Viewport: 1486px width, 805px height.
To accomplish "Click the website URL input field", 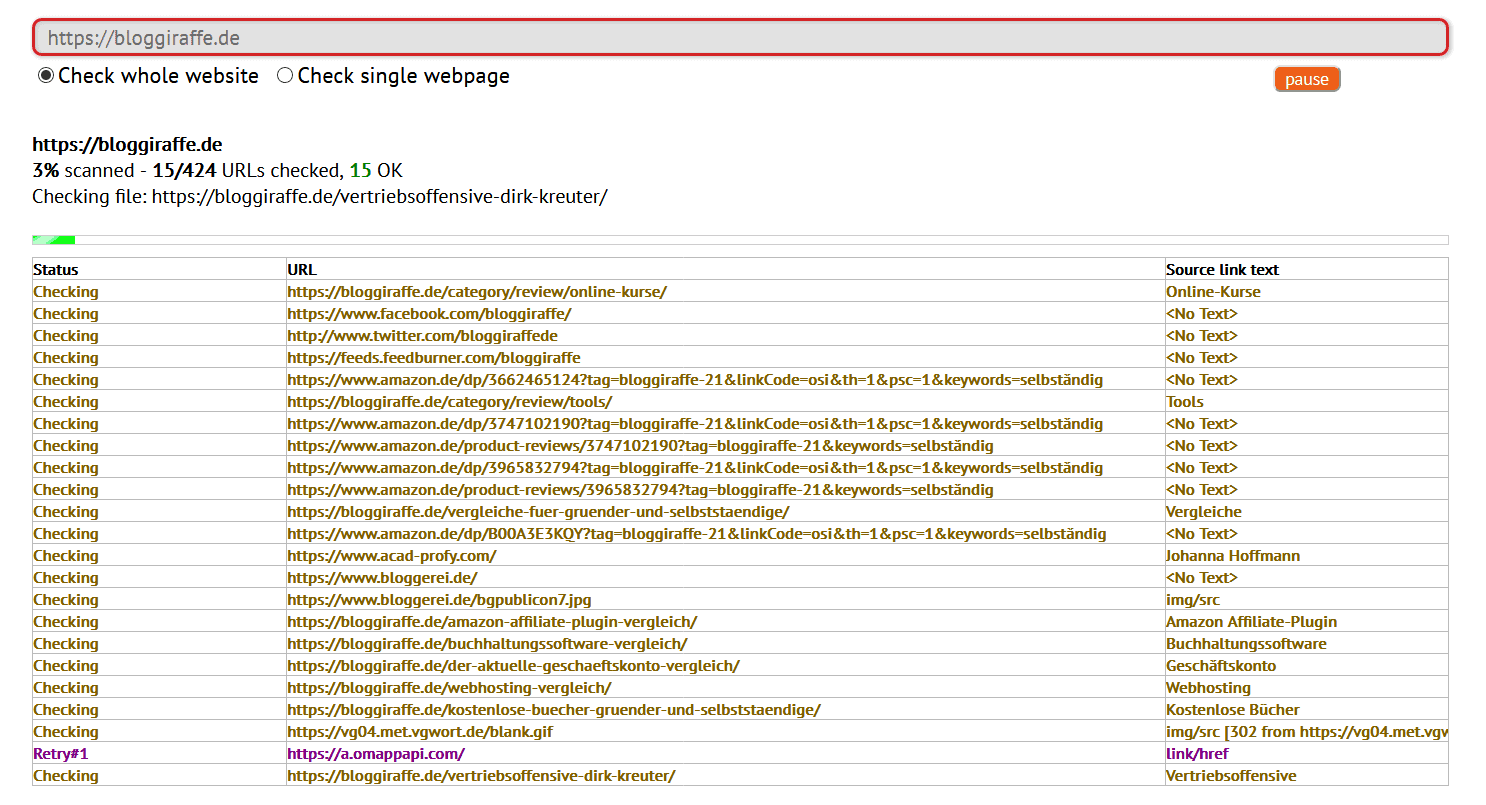I will [740, 38].
